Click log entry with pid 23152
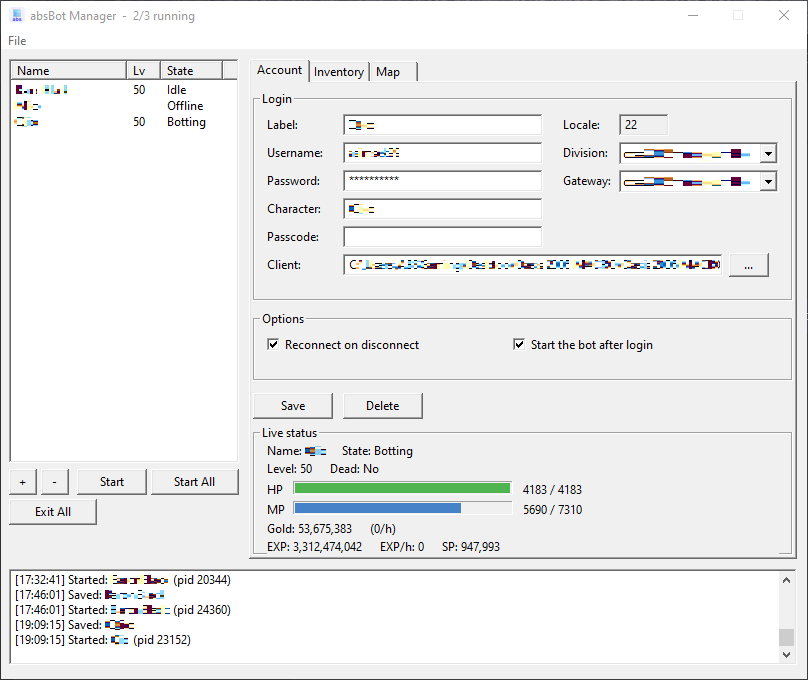The image size is (808, 680). click(103, 640)
